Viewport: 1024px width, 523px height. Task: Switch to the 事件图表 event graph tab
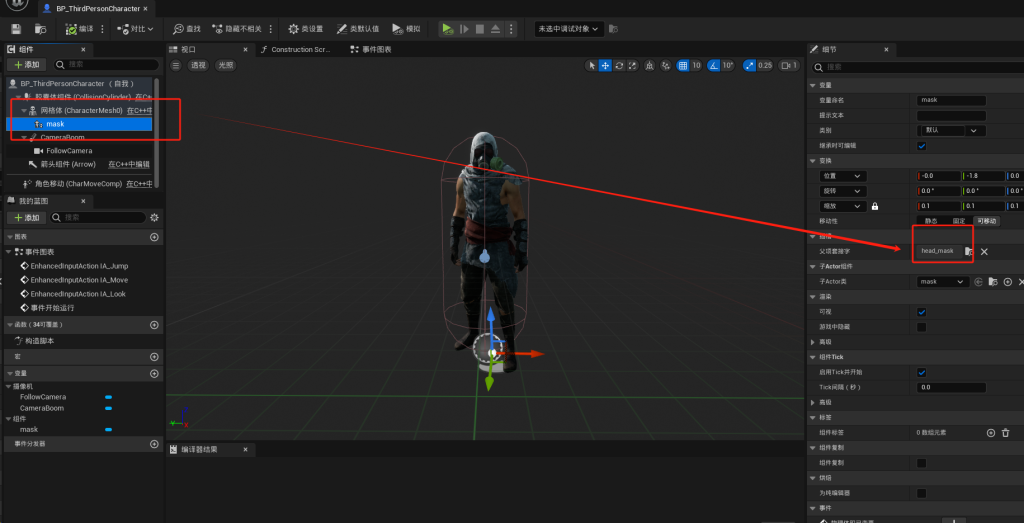[x=371, y=50]
